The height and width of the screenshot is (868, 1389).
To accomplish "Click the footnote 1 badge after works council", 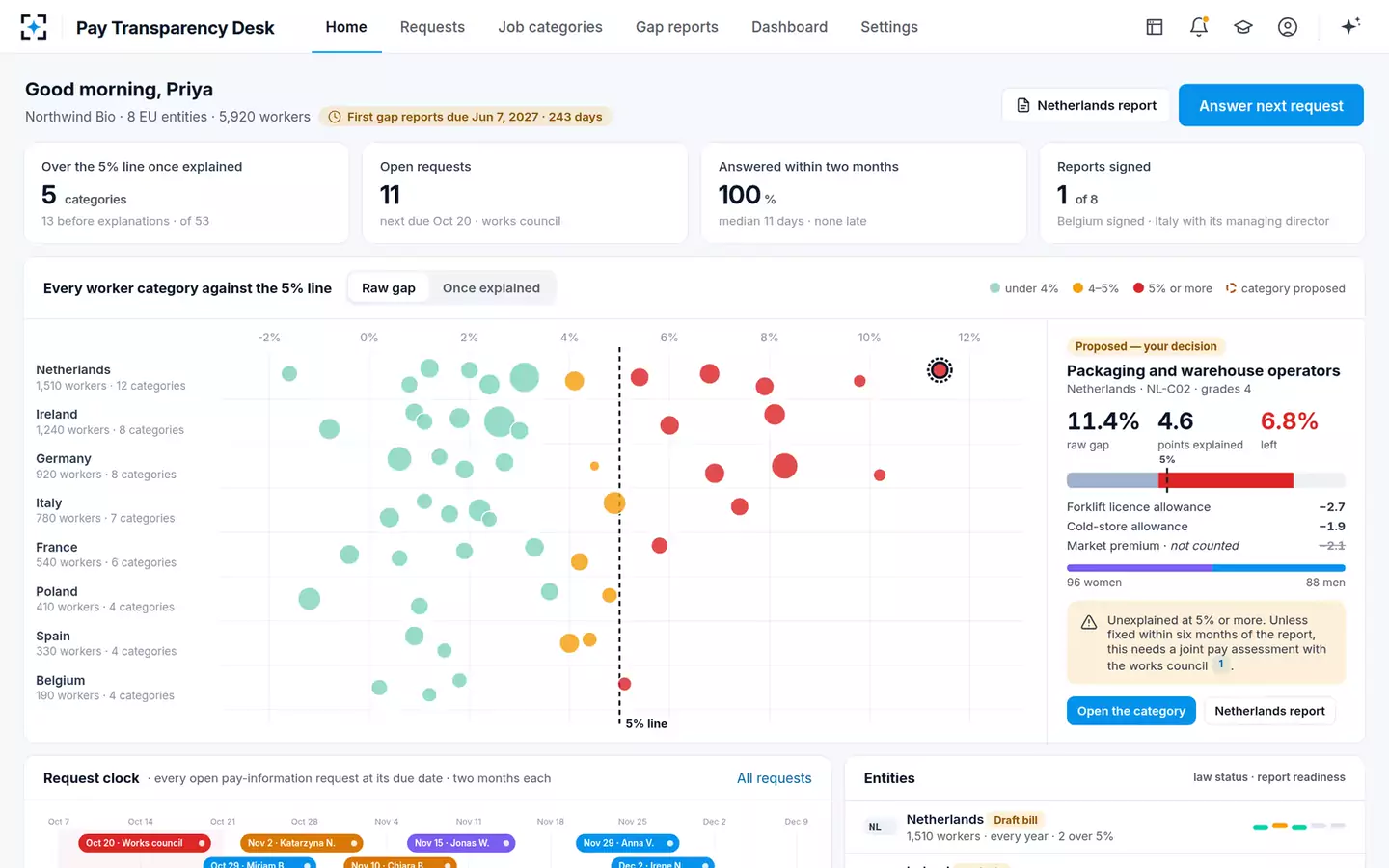I will click(x=1220, y=665).
